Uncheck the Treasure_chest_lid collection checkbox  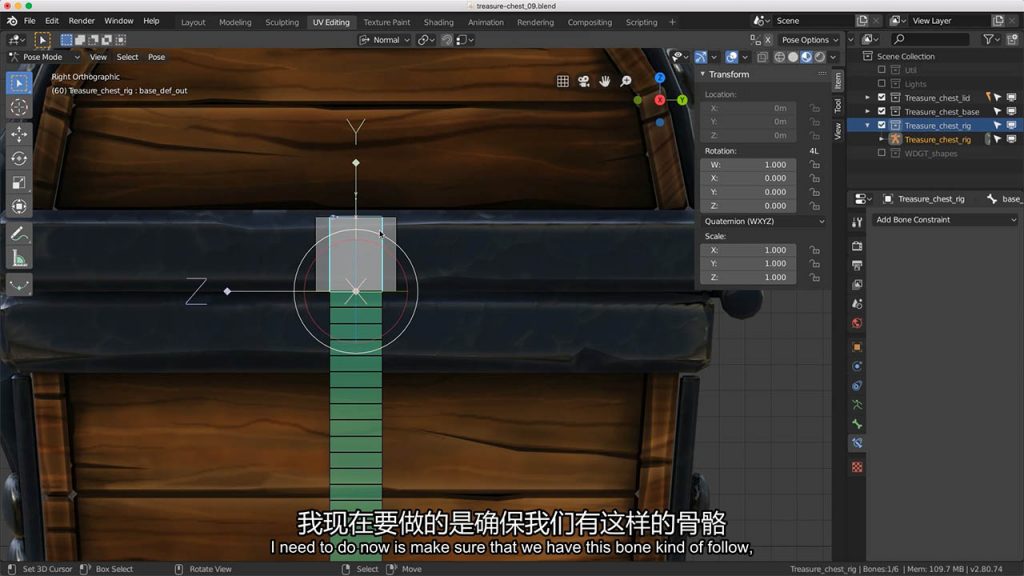pyautogui.click(x=881, y=98)
